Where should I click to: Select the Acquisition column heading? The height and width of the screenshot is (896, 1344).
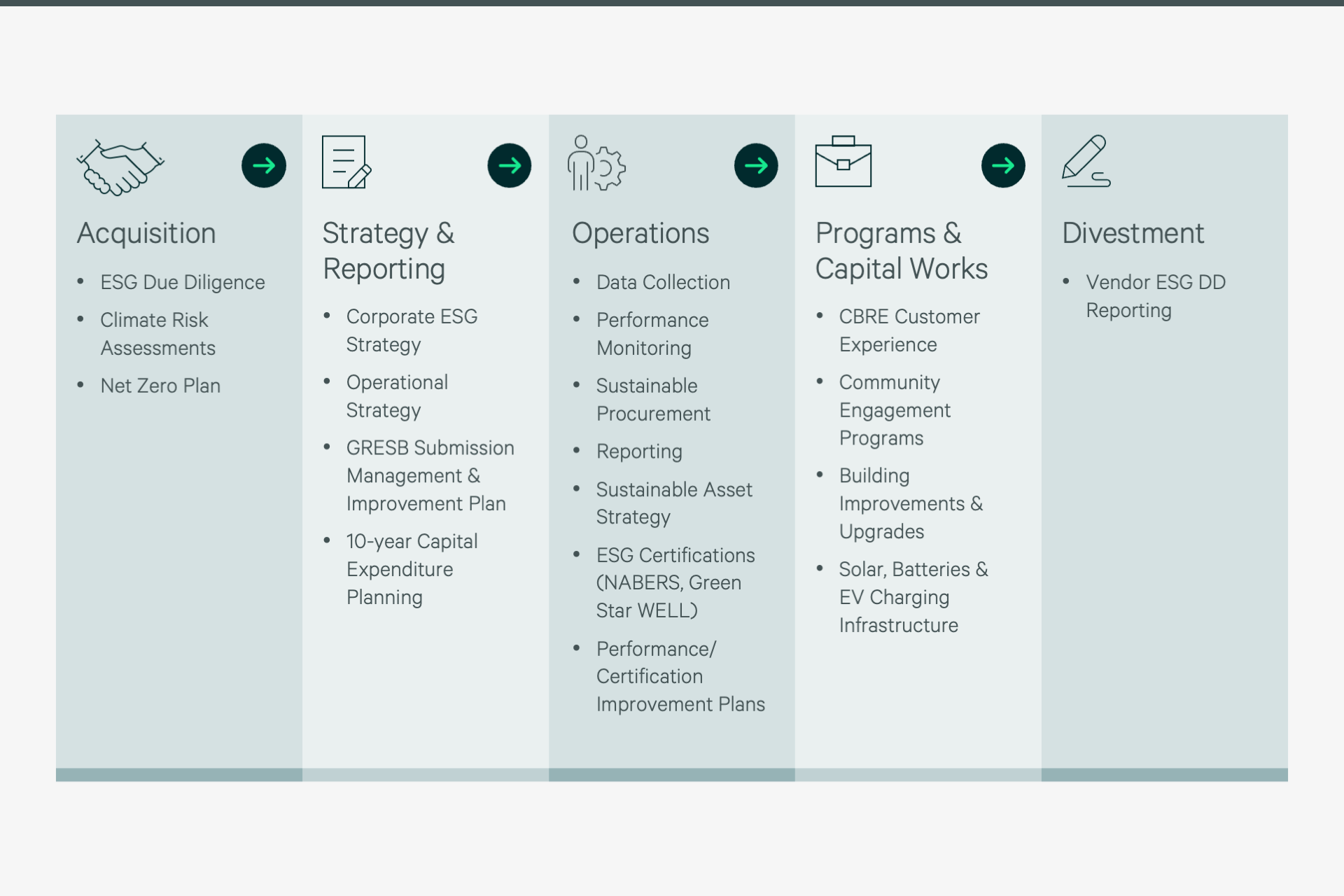(146, 233)
